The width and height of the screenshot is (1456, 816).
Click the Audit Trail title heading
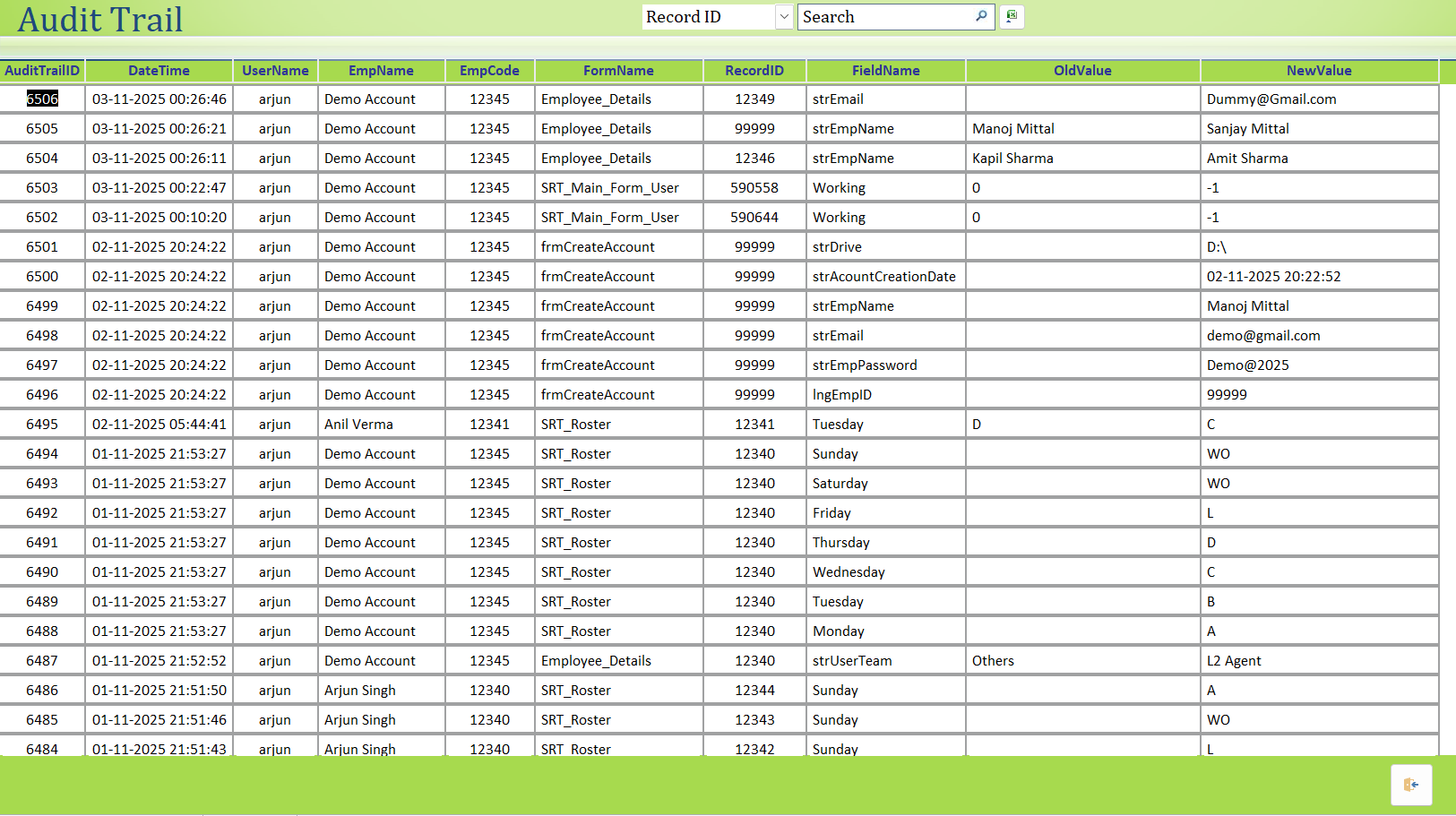[x=99, y=20]
